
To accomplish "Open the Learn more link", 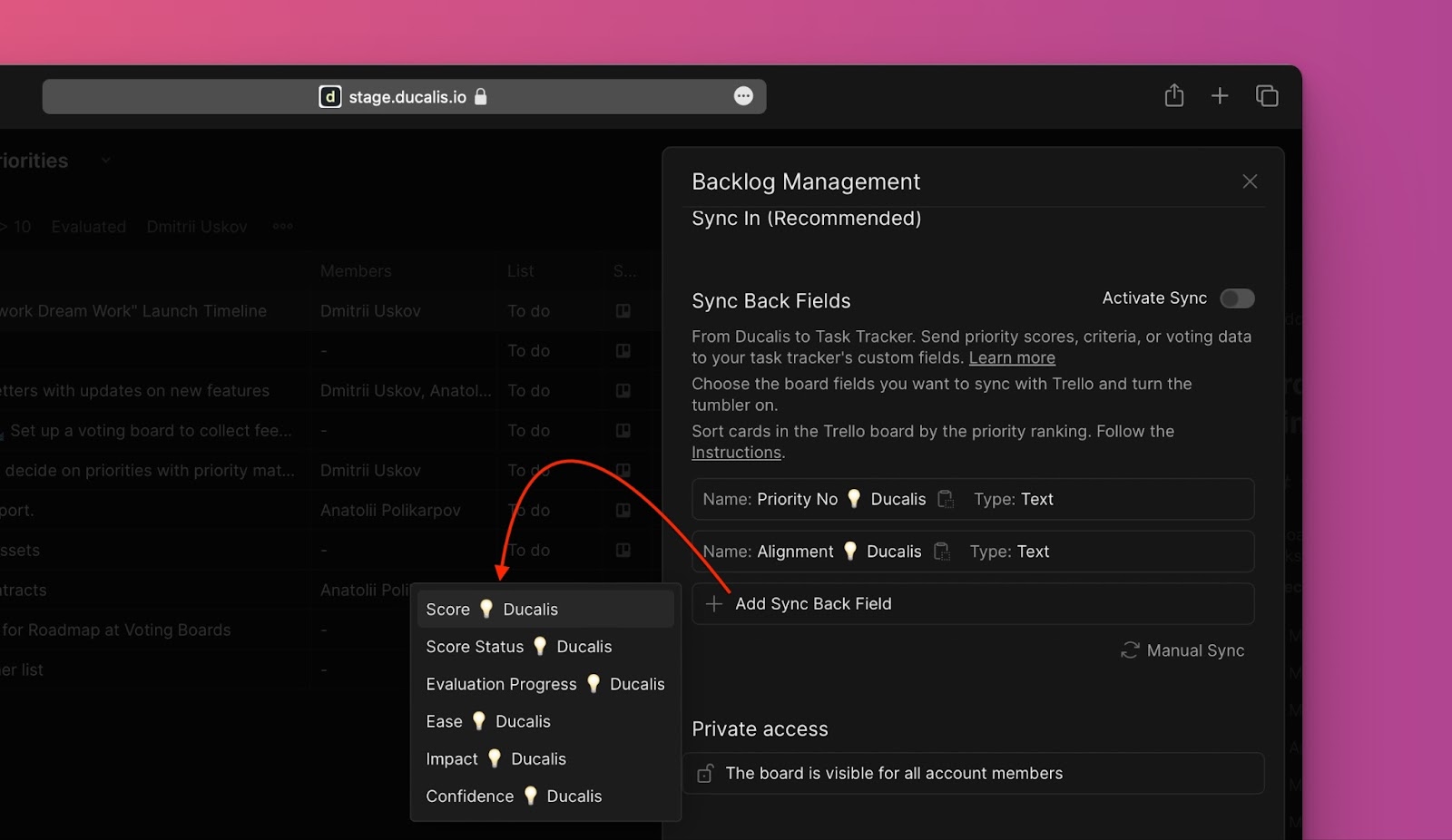I will click(x=1011, y=357).
